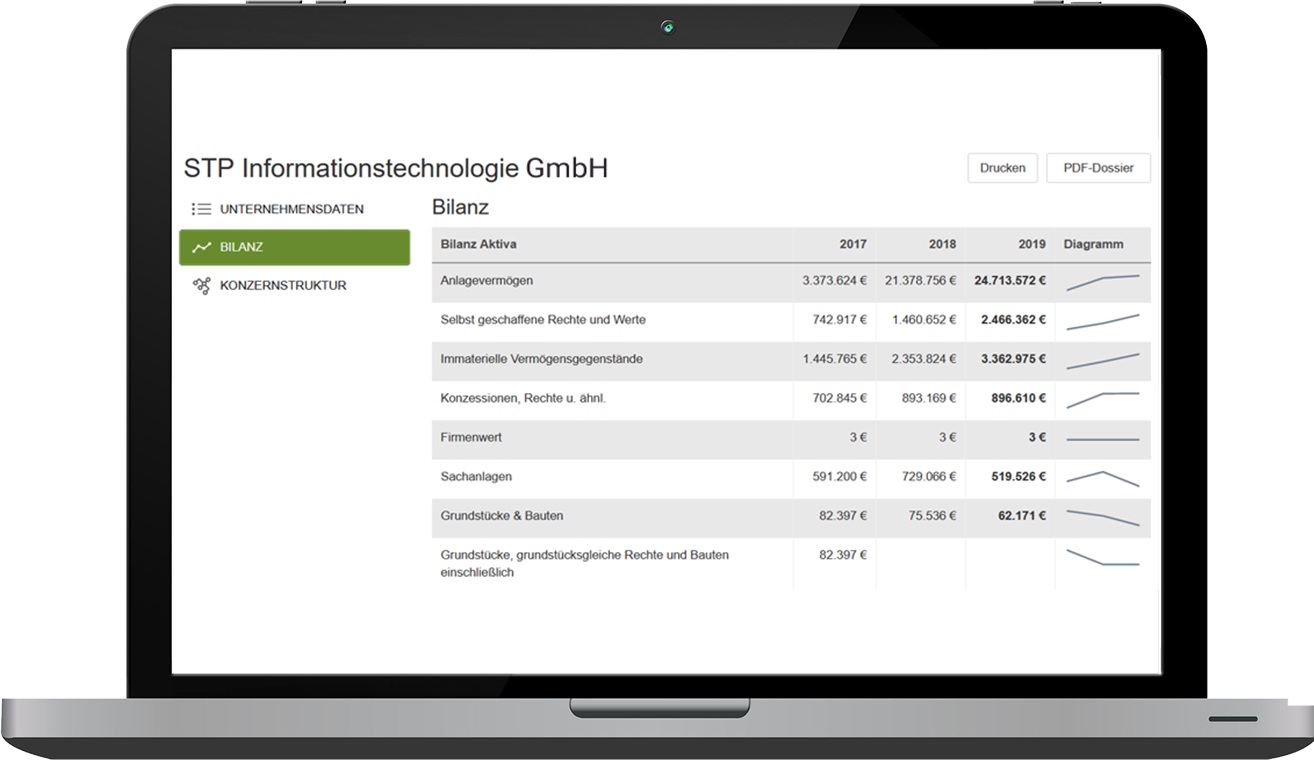Click the Bilanz chart-line icon
This screenshot has height=763, width=1314.
pos(201,247)
